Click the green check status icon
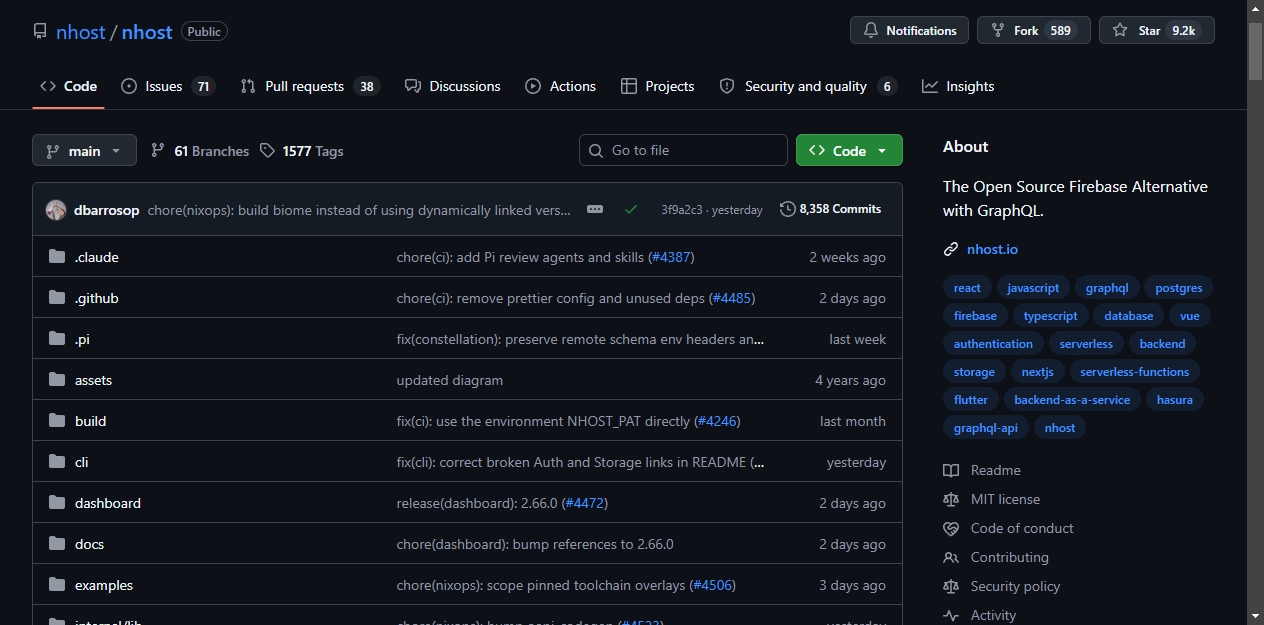Image resolution: width=1264 pixels, height=625 pixels. pos(630,209)
